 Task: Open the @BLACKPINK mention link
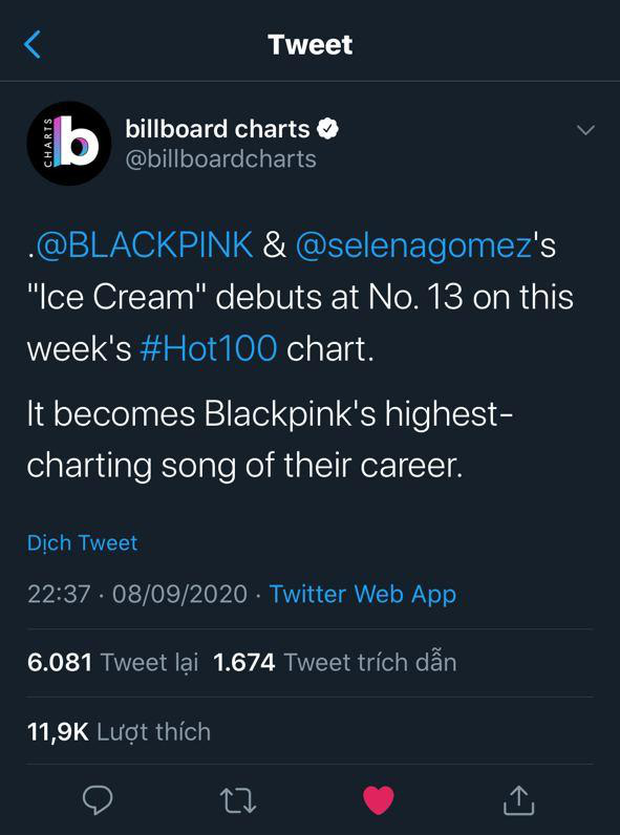click(x=146, y=246)
